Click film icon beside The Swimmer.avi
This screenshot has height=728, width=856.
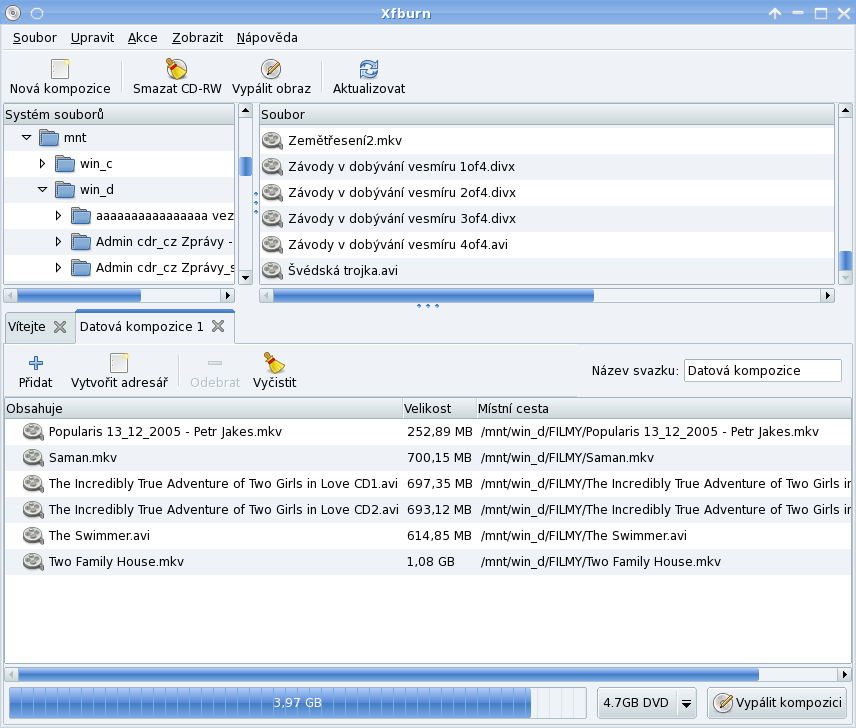(x=33, y=535)
